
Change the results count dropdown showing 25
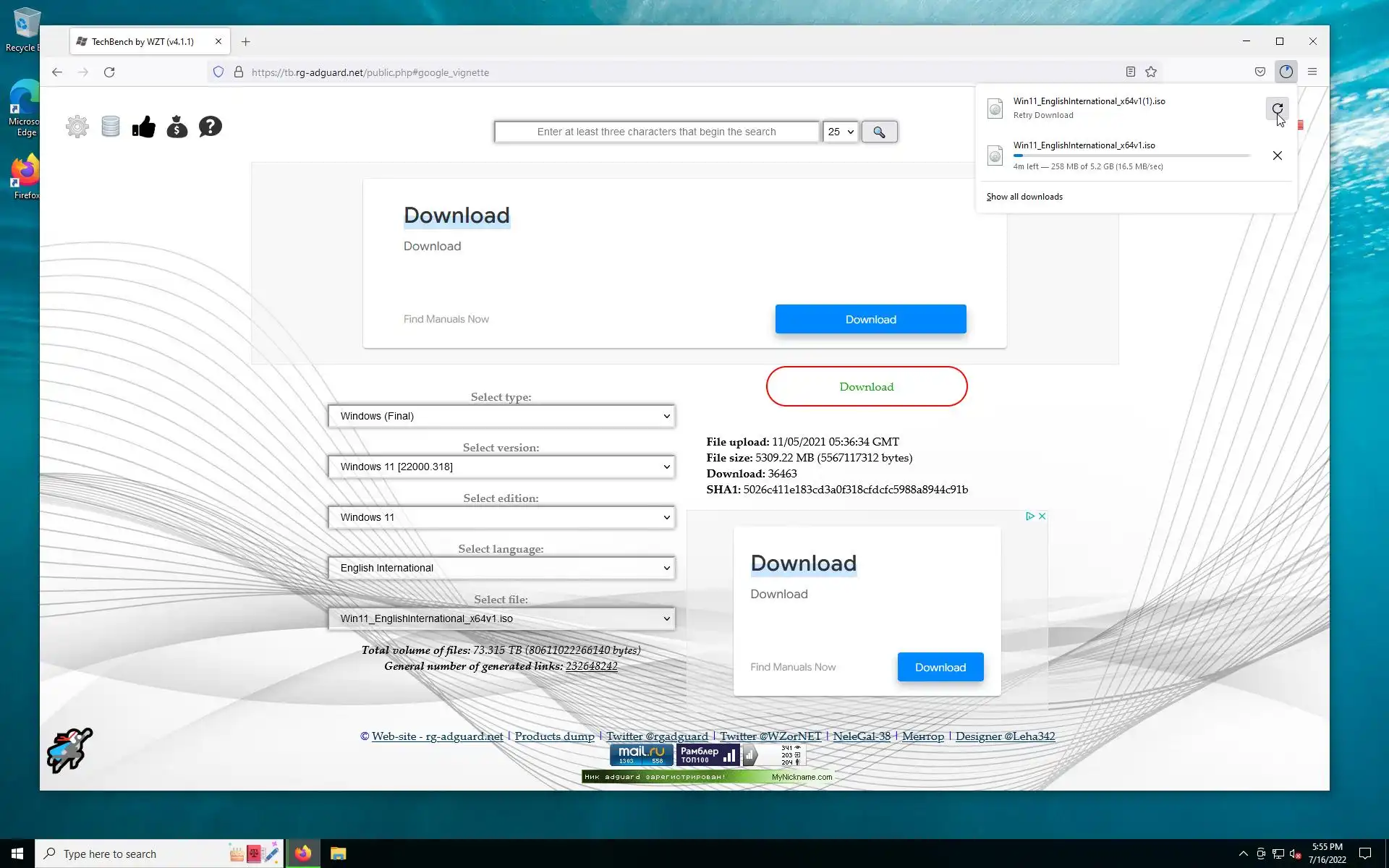click(x=840, y=132)
